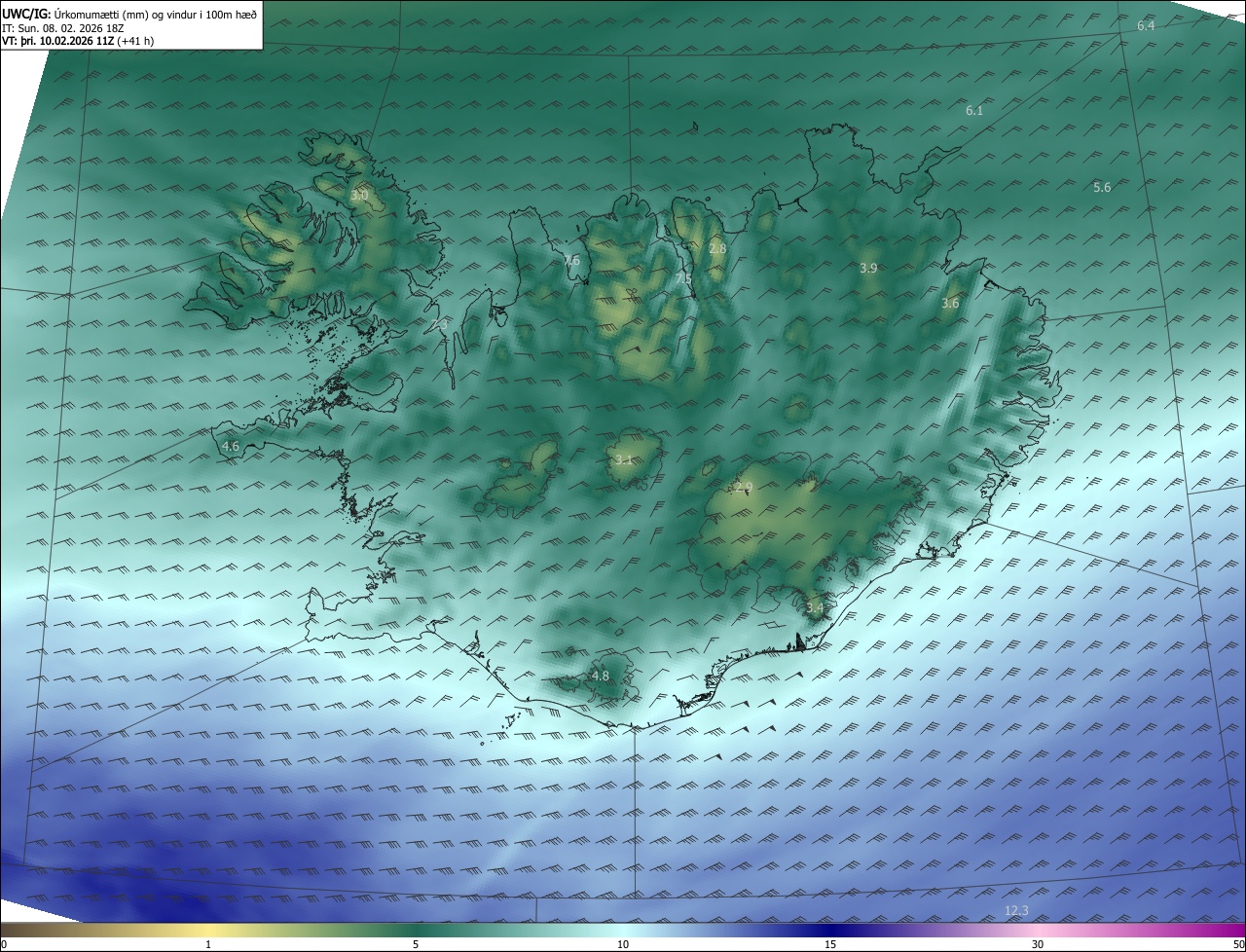
Task: Click the map value 4.8
Action: coord(601,677)
